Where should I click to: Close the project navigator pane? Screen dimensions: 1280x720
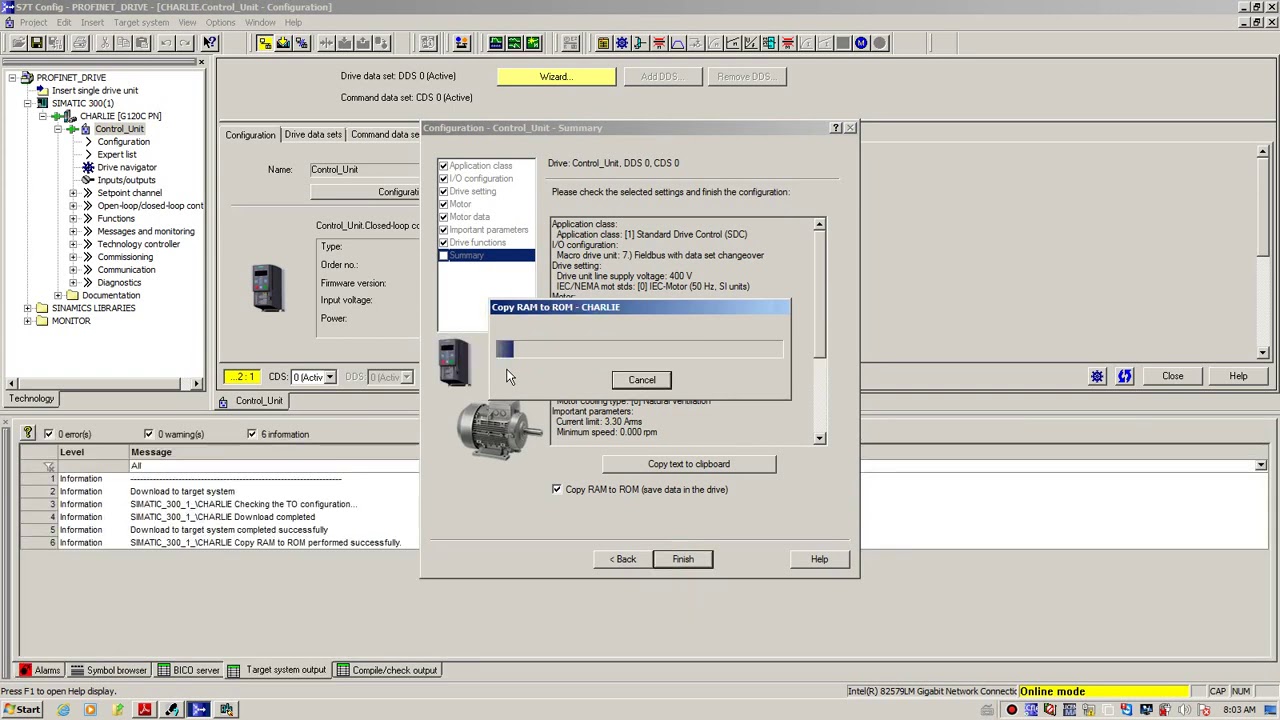(x=201, y=62)
